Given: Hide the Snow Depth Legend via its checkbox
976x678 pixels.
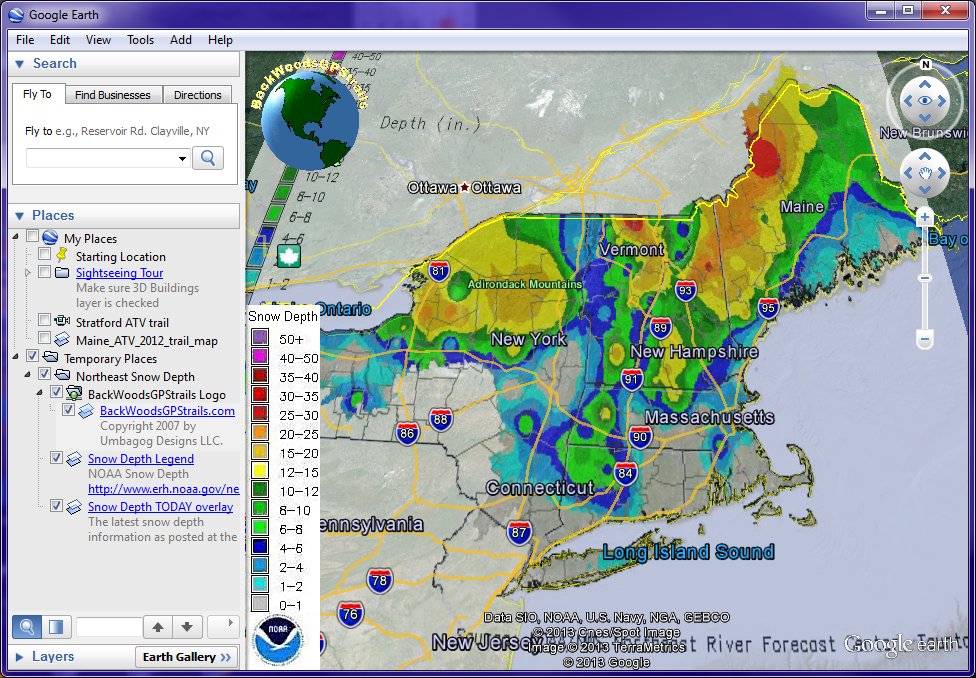Looking at the screenshot, I should coord(56,458).
